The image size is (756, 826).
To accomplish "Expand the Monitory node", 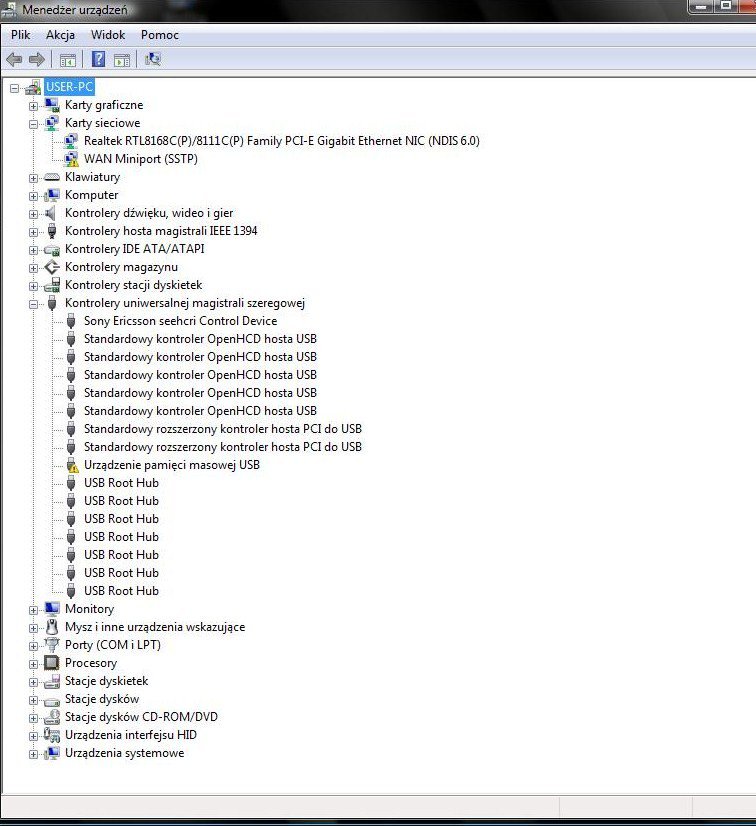I will point(33,610).
